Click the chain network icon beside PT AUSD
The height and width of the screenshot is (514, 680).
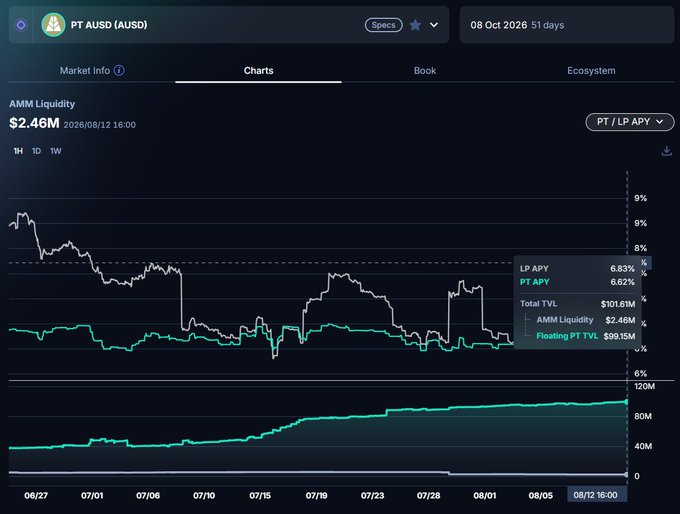pos(21,25)
